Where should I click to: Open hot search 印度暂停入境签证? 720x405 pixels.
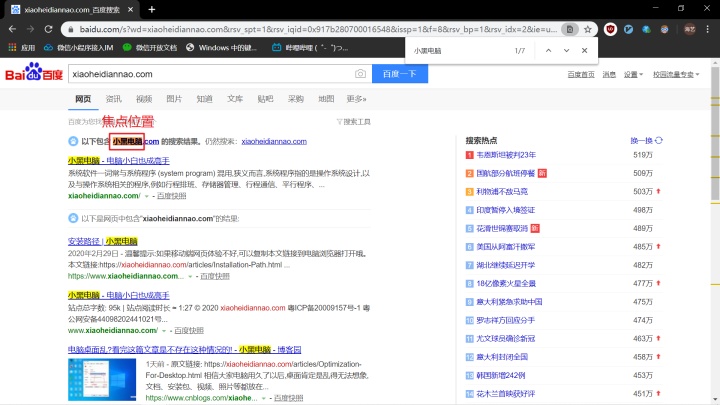(x=506, y=210)
